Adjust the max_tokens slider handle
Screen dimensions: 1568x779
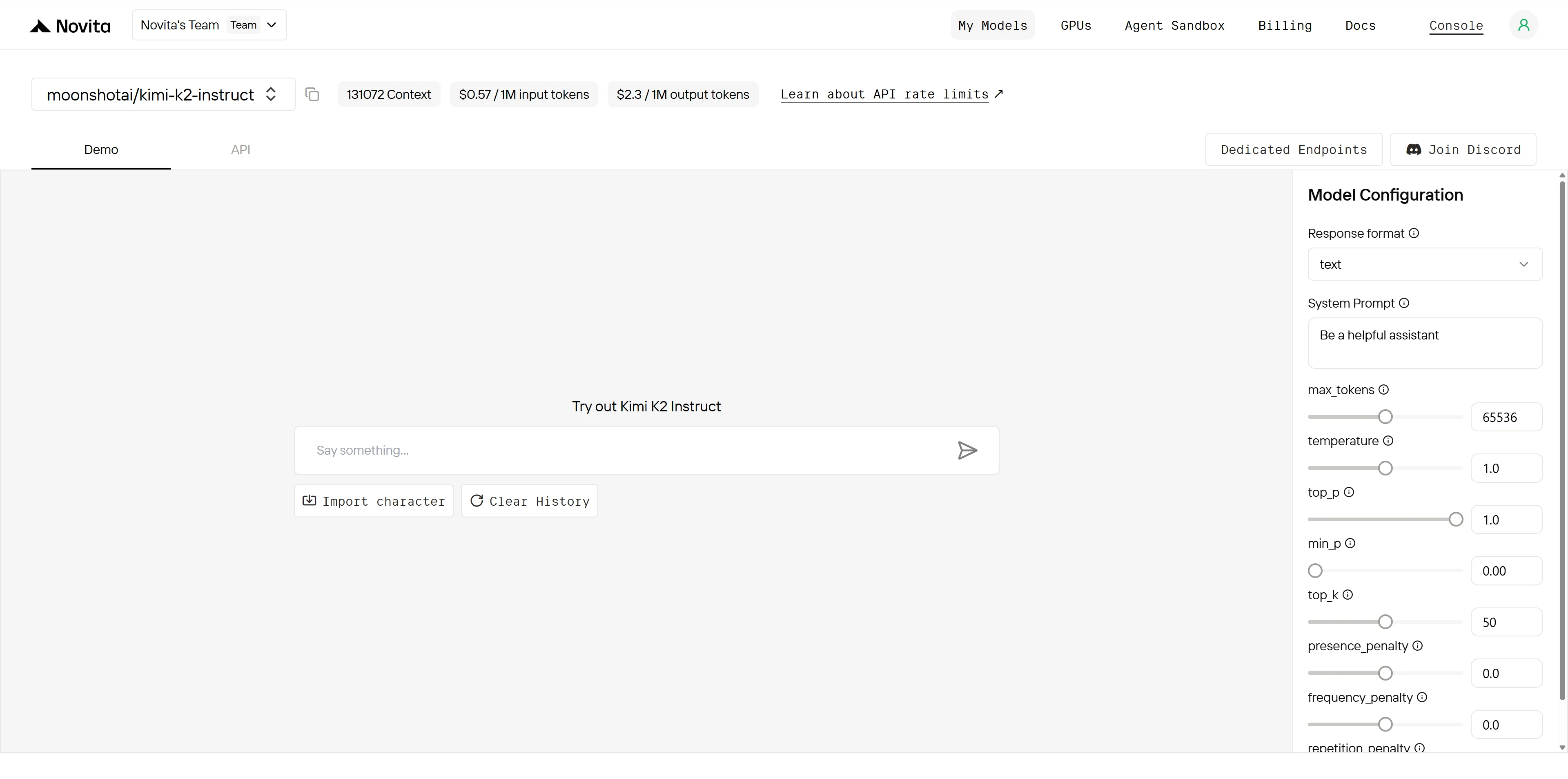tap(1385, 417)
